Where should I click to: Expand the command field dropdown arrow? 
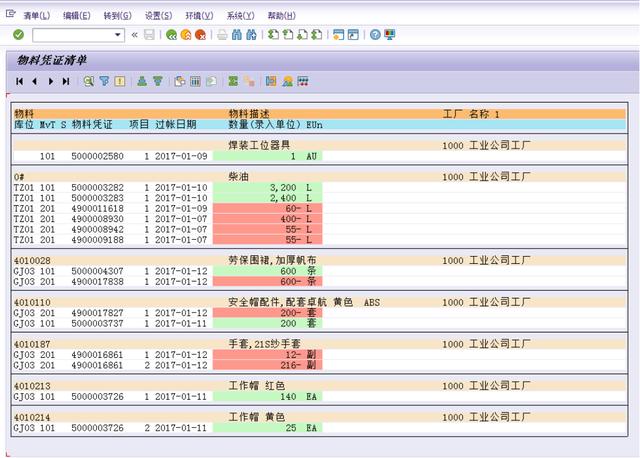pyautogui.click(x=118, y=35)
